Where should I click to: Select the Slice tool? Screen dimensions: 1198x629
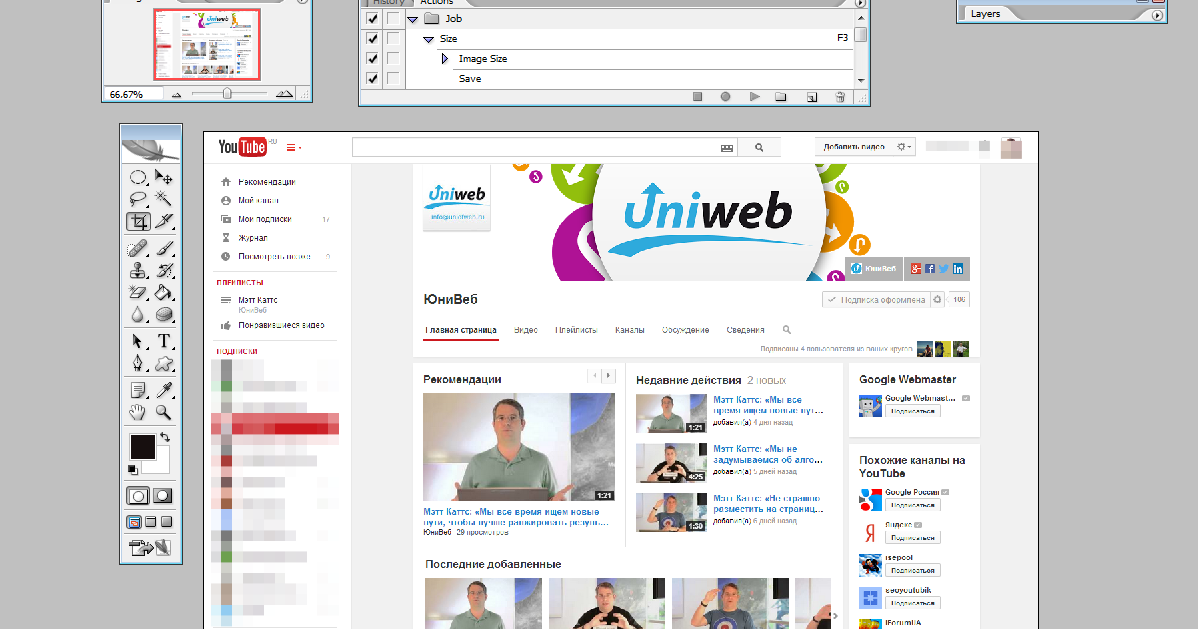(x=164, y=222)
